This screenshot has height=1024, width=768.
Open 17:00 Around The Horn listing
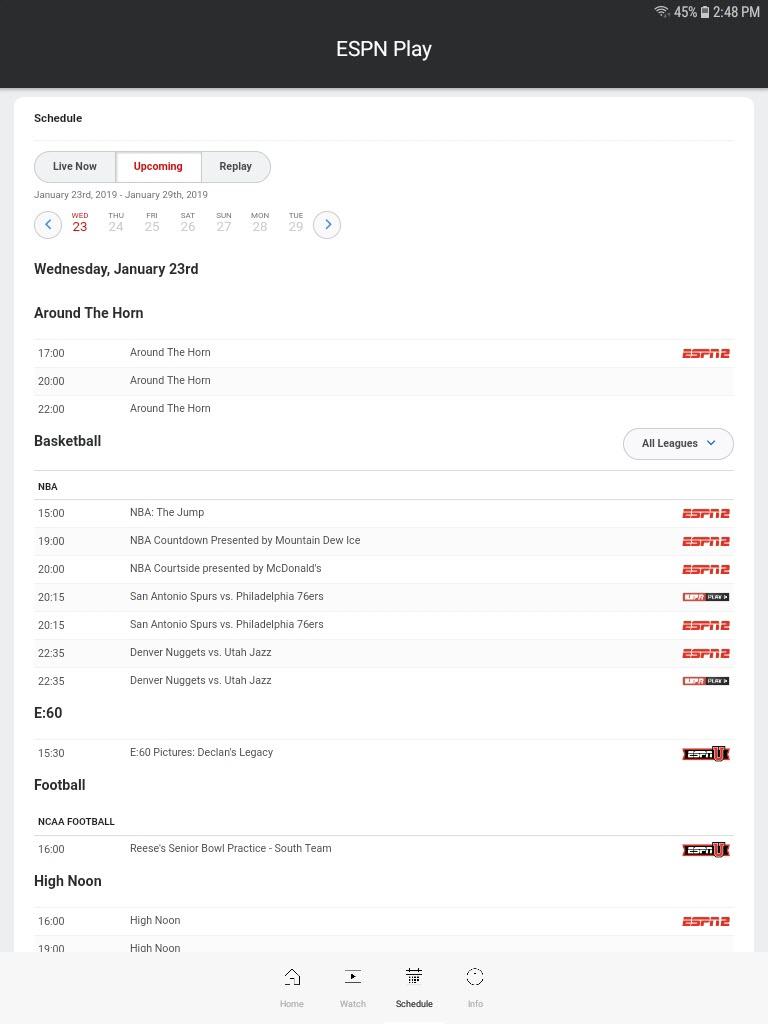pyautogui.click(x=384, y=353)
